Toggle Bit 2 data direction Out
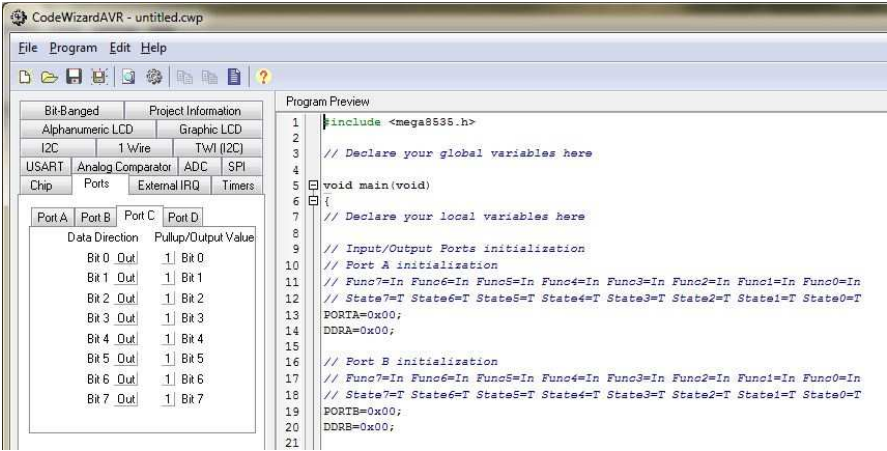 click(x=126, y=298)
